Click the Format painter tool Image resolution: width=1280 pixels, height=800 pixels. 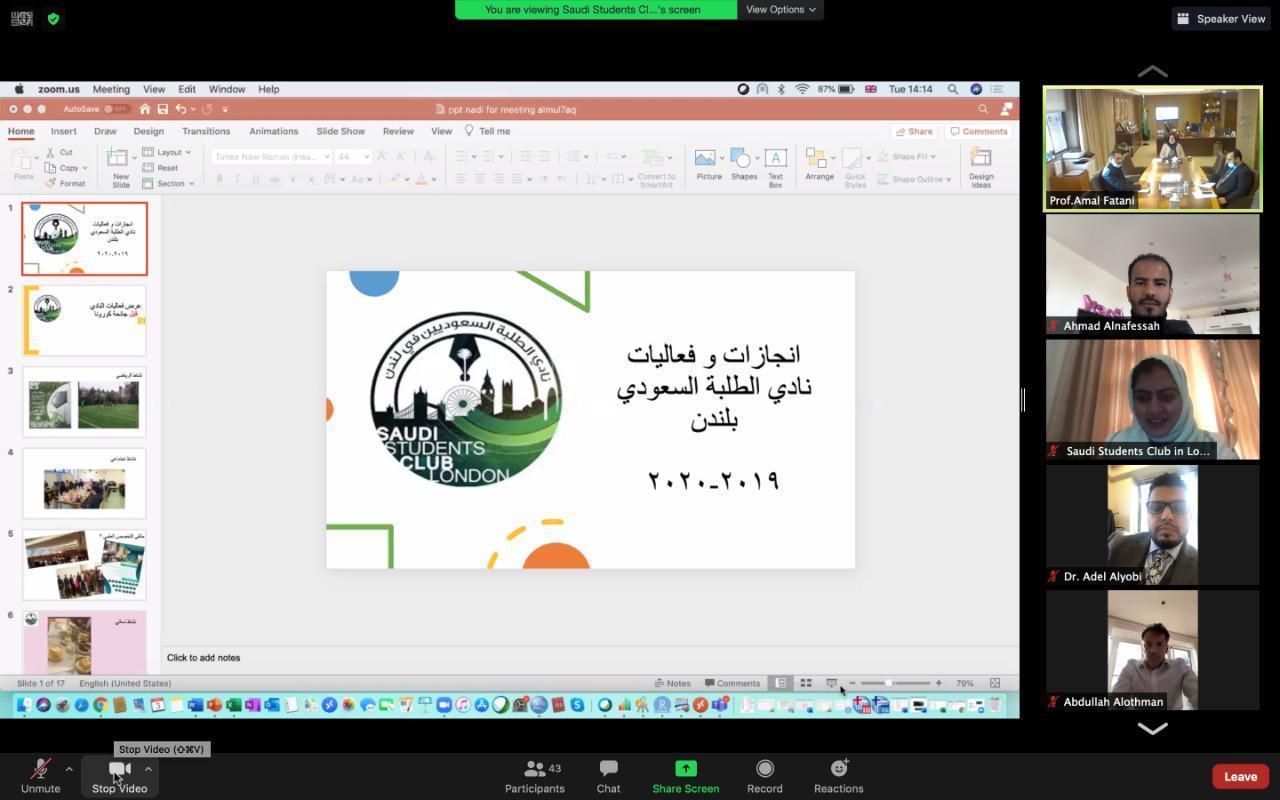coord(65,183)
